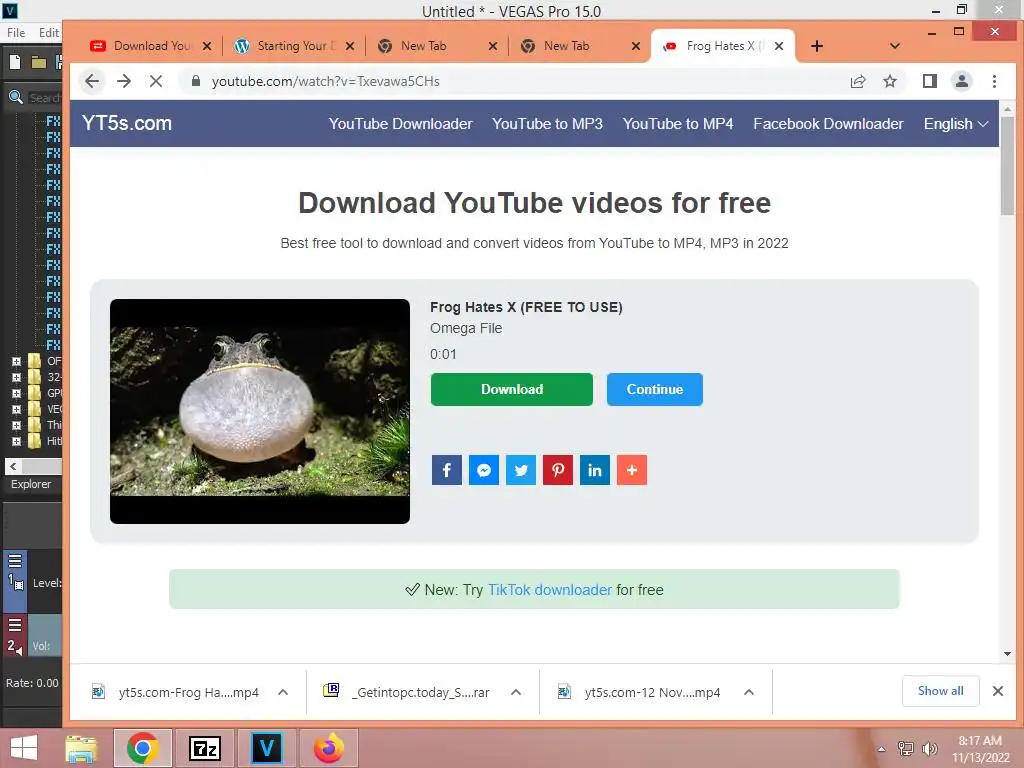Click the page vertical scrollbar thumb
Viewport: 1024px width, 768px height.
pos(1007,166)
